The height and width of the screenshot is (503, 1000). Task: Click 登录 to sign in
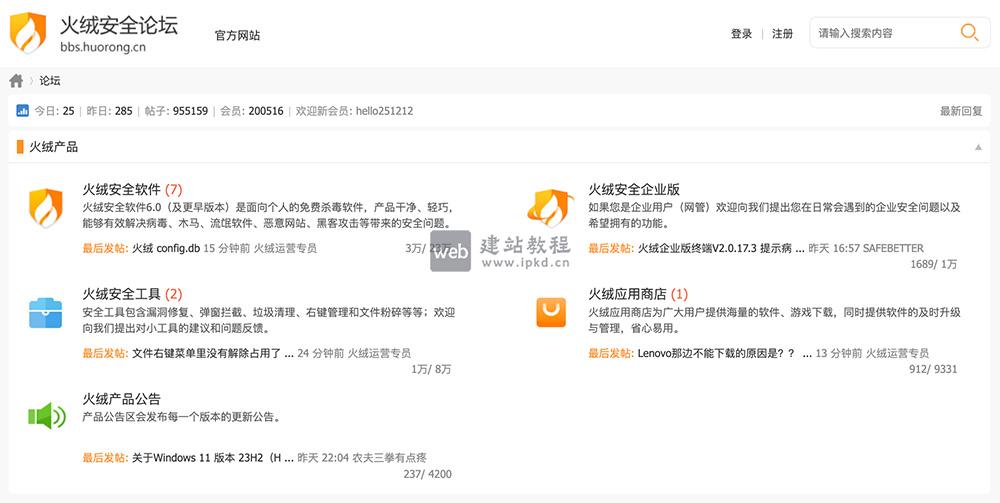[x=742, y=34]
